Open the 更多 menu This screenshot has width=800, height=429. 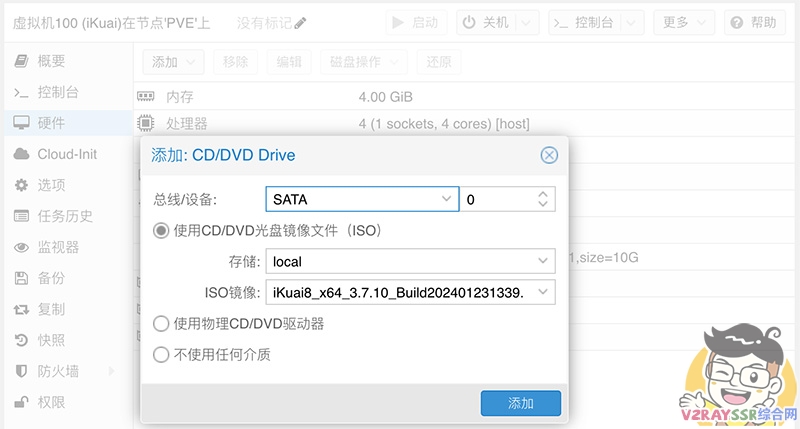point(684,22)
